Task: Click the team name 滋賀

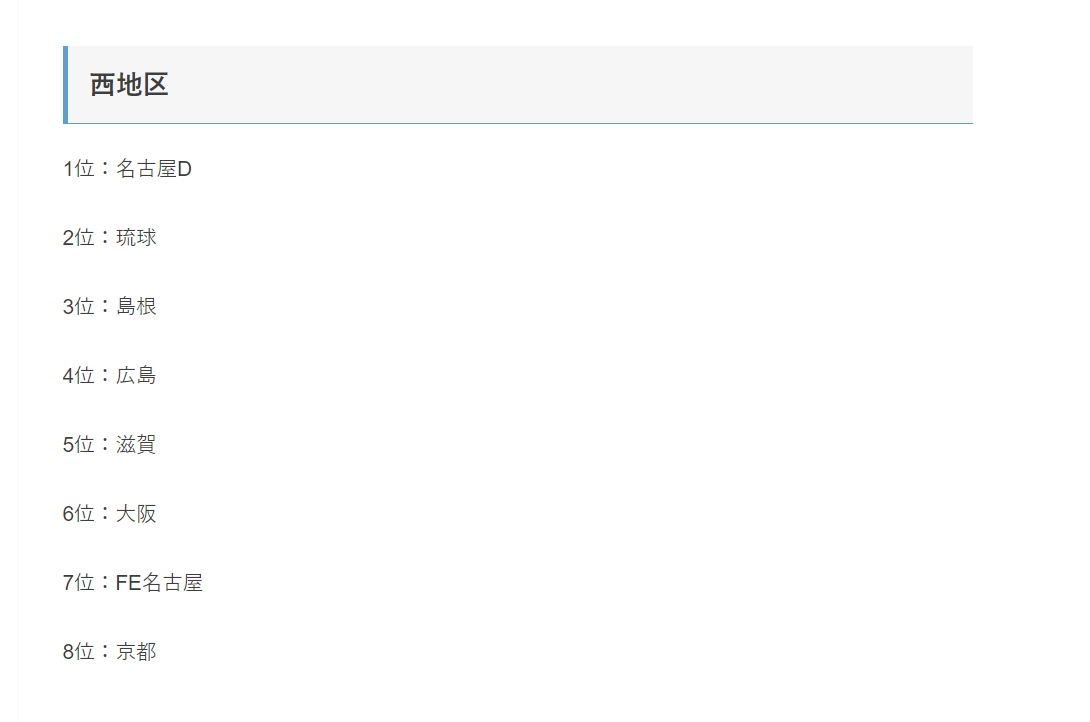Action: pyautogui.click(x=136, y=444)
